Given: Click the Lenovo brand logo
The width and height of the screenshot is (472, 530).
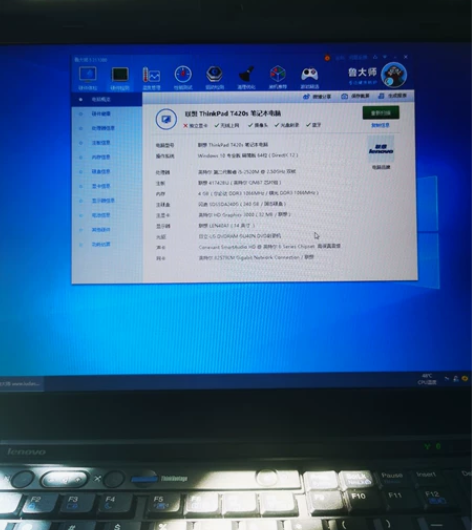Looking at the screenshot, I should click(x=381, y=149).
